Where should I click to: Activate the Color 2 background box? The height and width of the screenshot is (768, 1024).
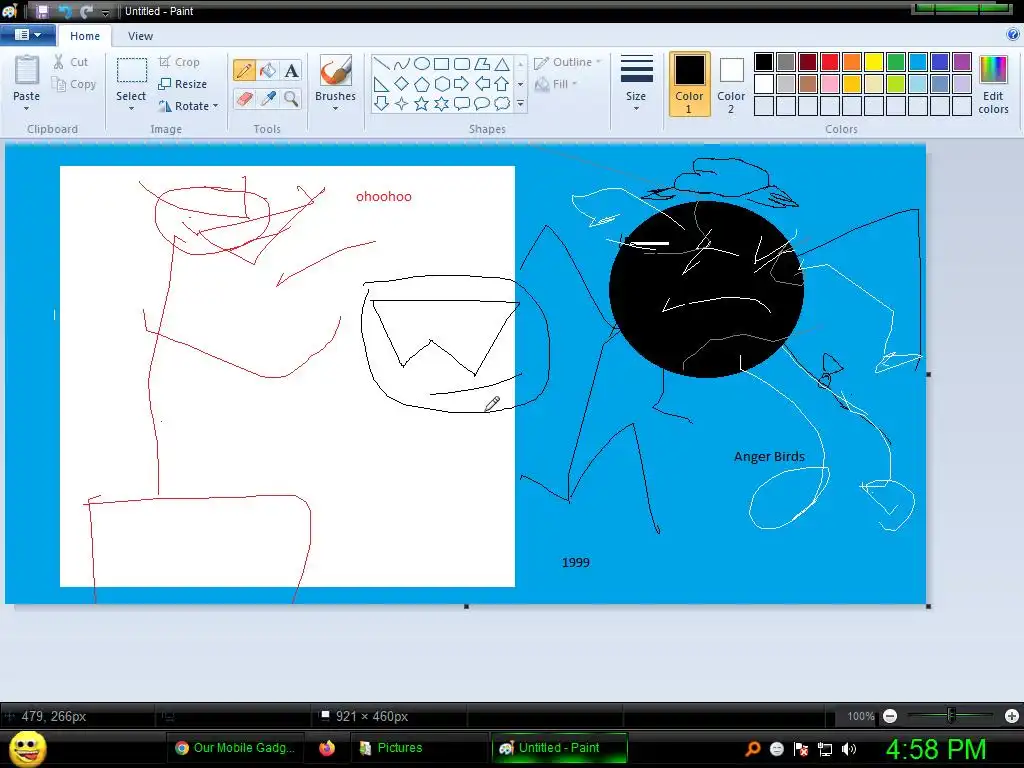coord(731,84)
